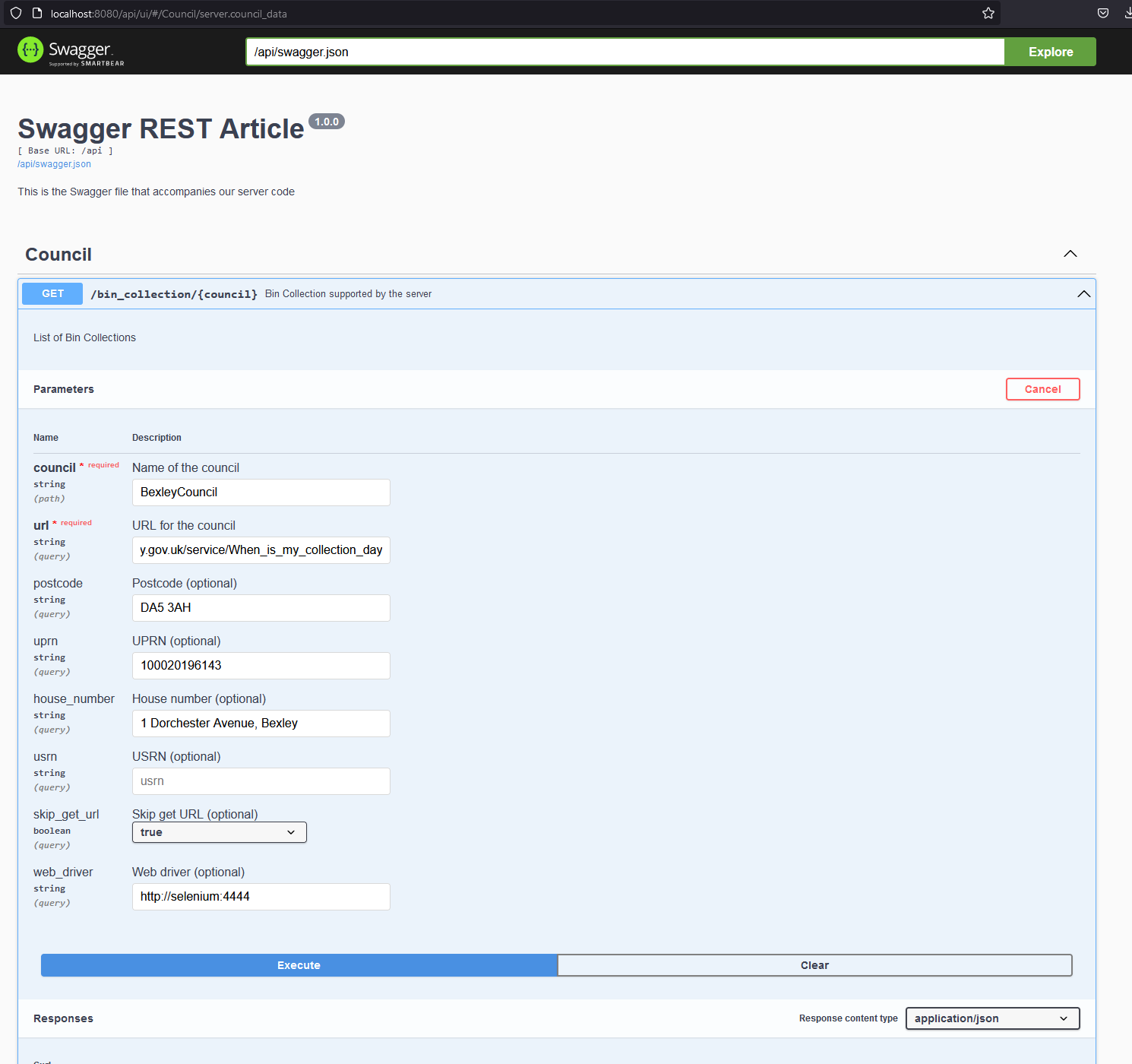1132x1064 pixels.
Task: Click the 'skip_get_url' parameter name
Action: click(66, 815)
